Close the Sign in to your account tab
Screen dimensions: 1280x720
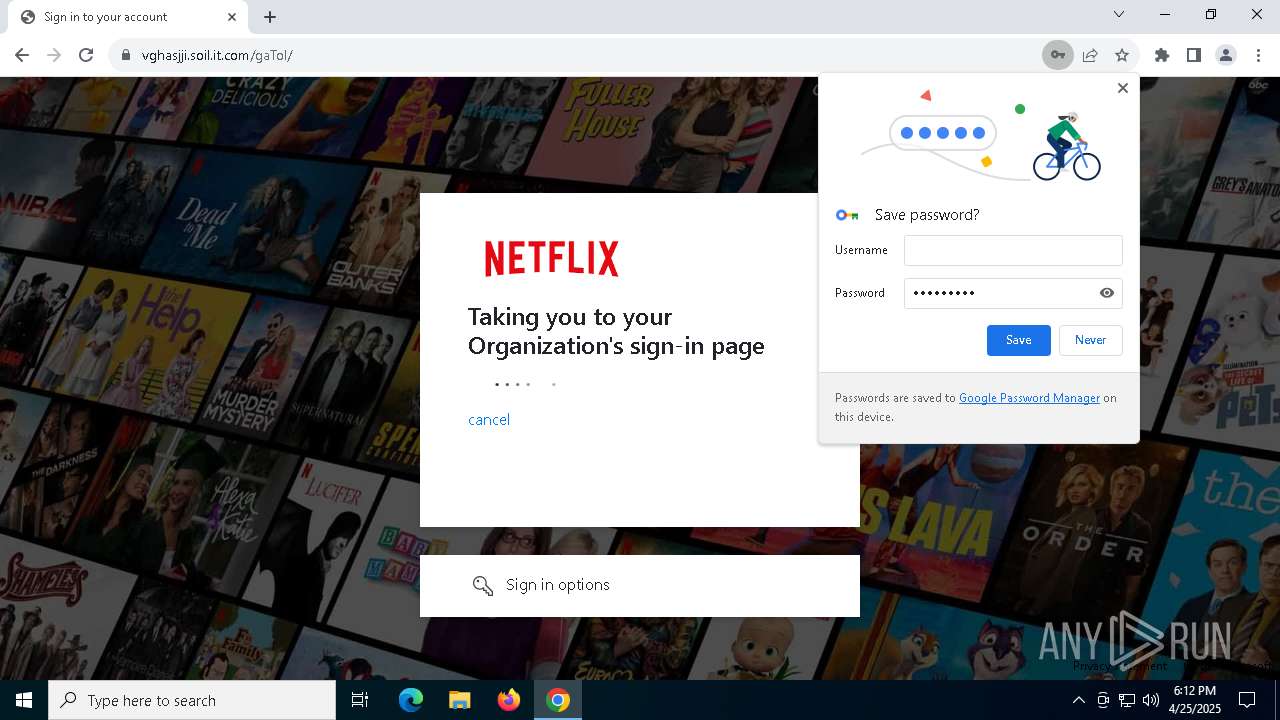tap(232, 17)
